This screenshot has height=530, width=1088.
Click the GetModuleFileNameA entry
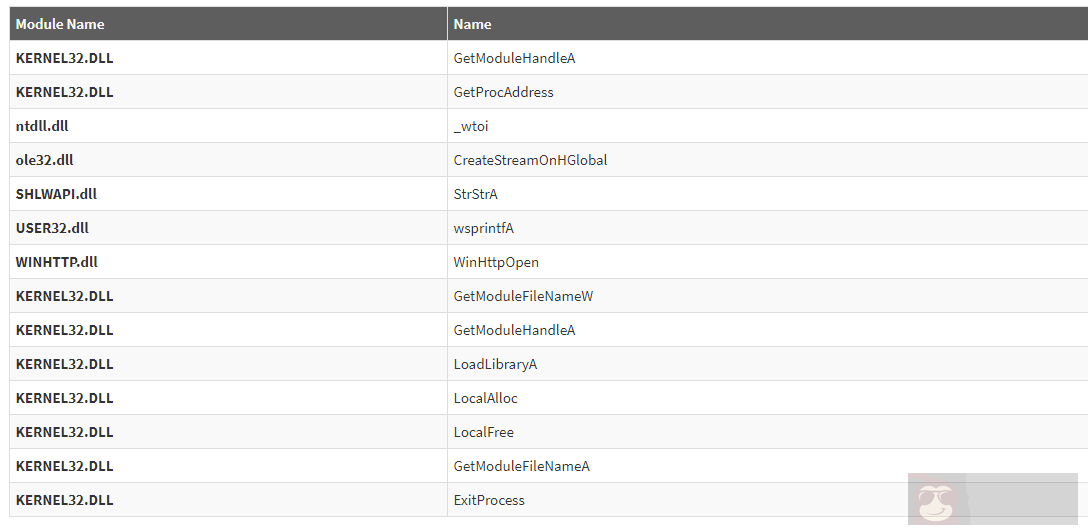(x=521, y=466)
